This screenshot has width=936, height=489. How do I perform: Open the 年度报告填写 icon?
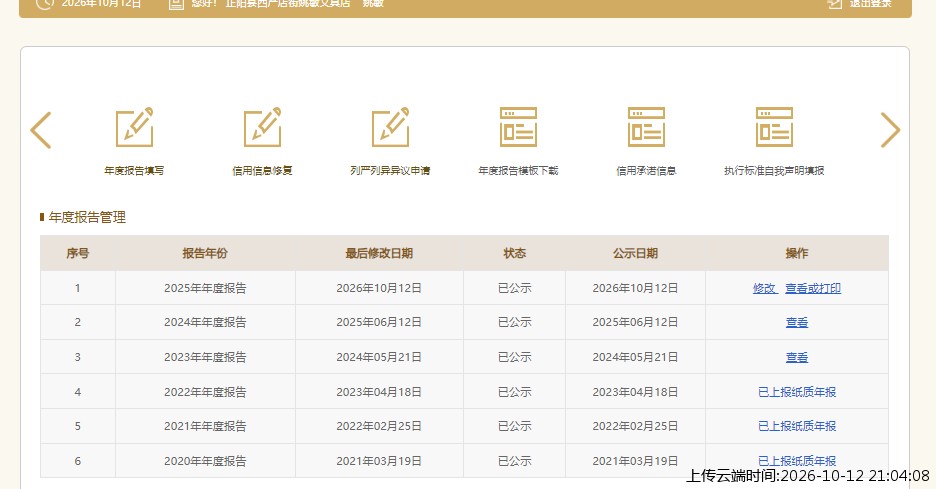click(x=134, y=127)
